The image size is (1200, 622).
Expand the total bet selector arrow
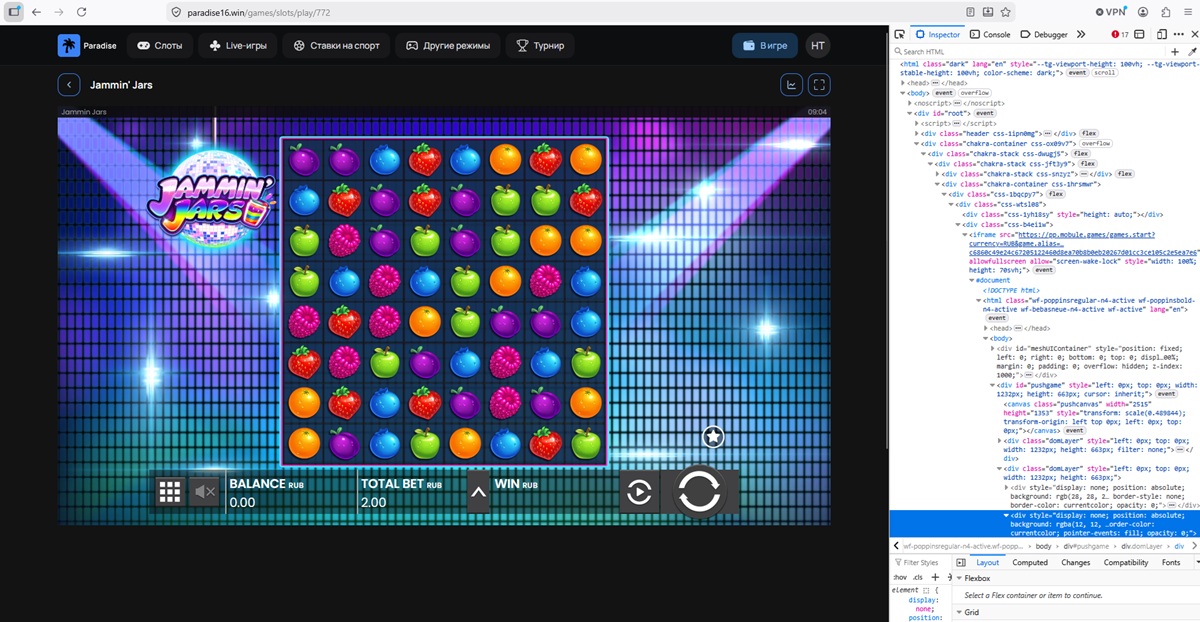coord(478,491)
